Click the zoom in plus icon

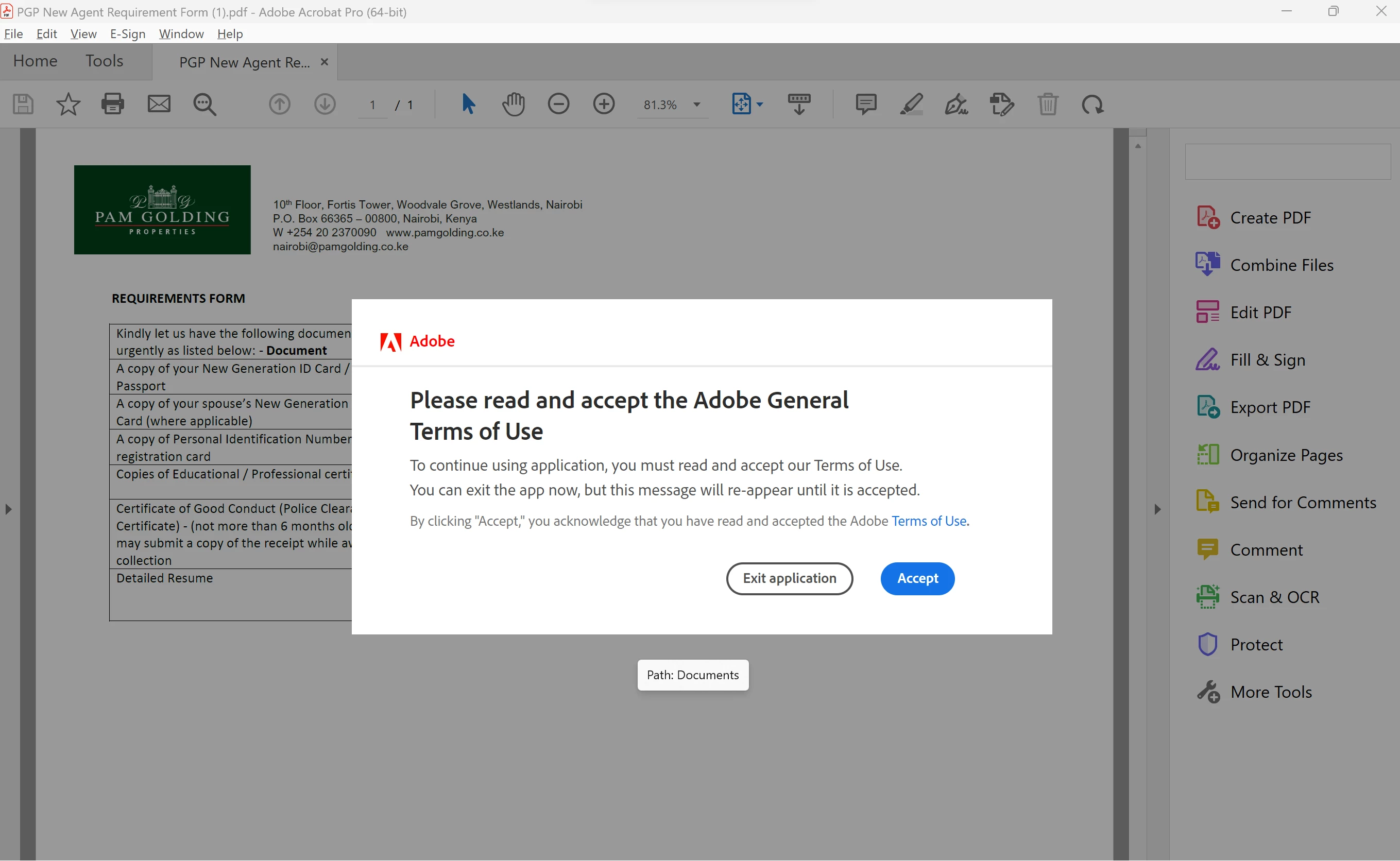pos(604,104)
